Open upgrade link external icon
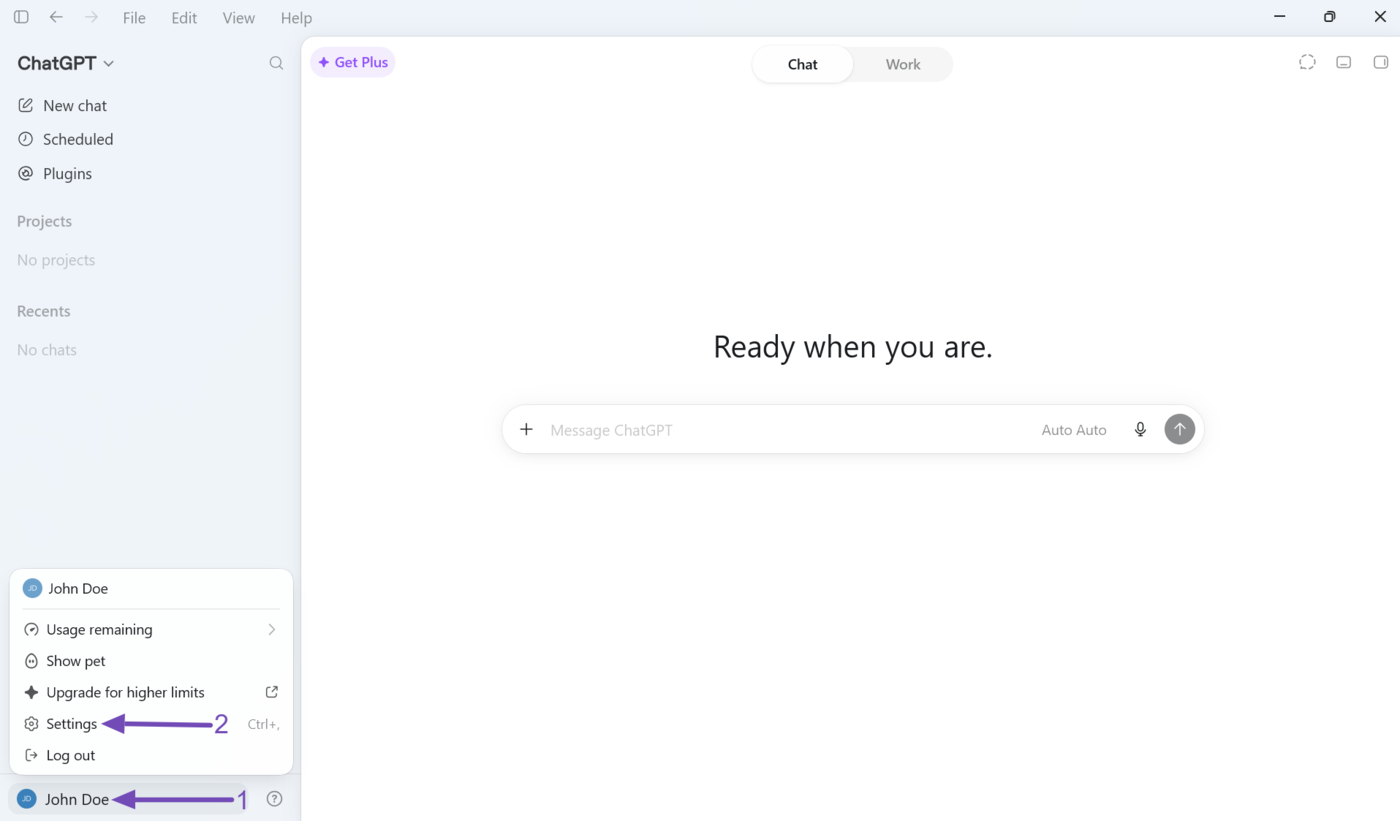The height and width of the screenshot is (821, 1400). 271,692
